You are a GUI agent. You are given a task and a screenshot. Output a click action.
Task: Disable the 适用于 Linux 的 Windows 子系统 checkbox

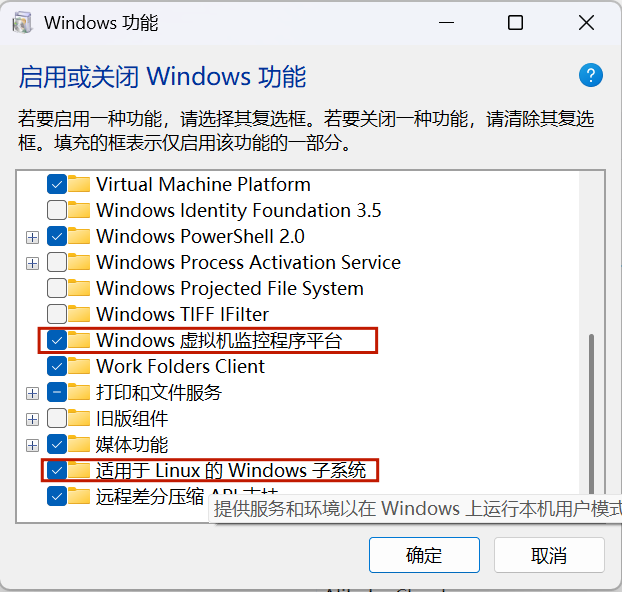tap(57, 470)
